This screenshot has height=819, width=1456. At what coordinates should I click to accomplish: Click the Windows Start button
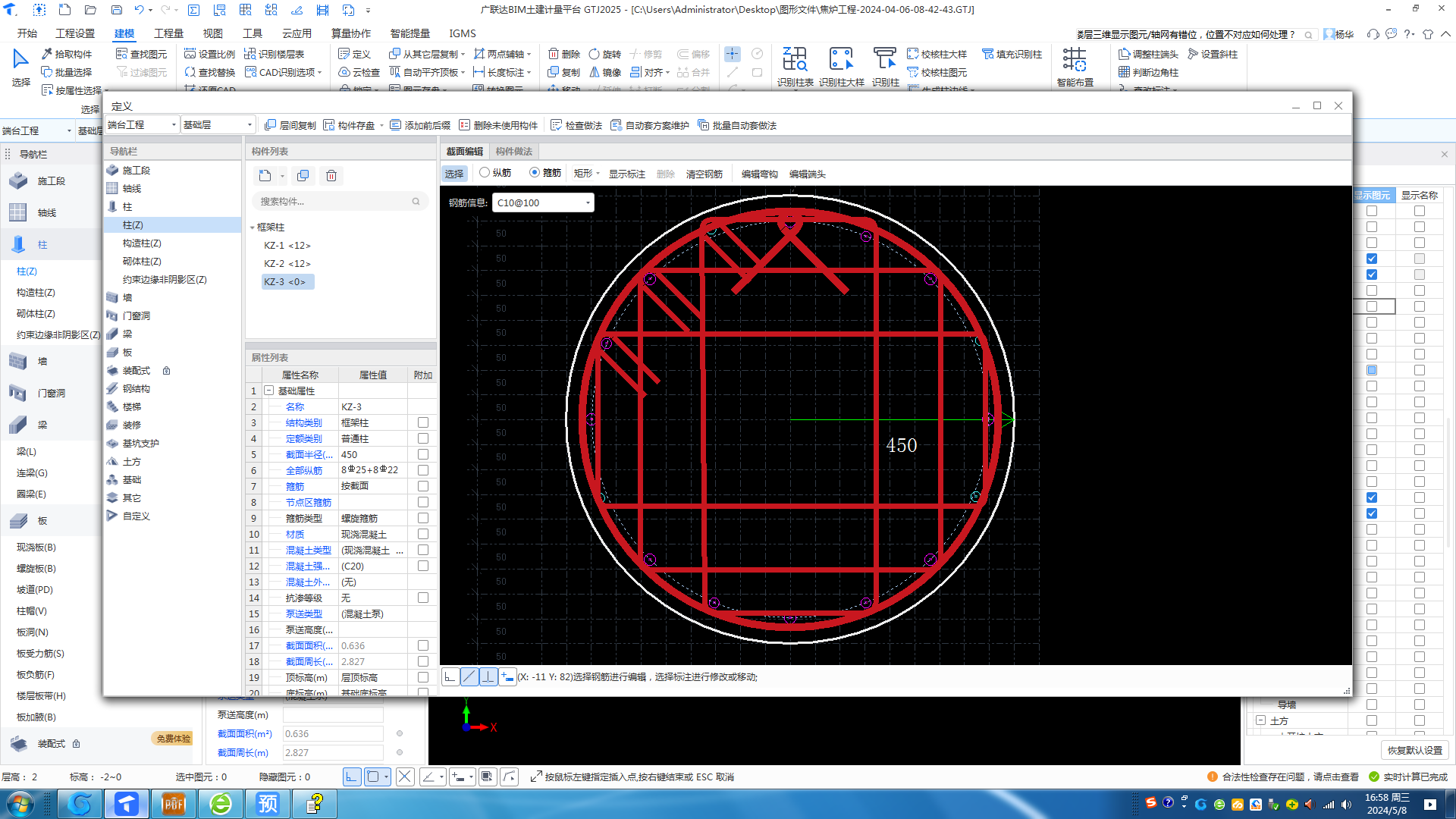[x=20, y=804]
